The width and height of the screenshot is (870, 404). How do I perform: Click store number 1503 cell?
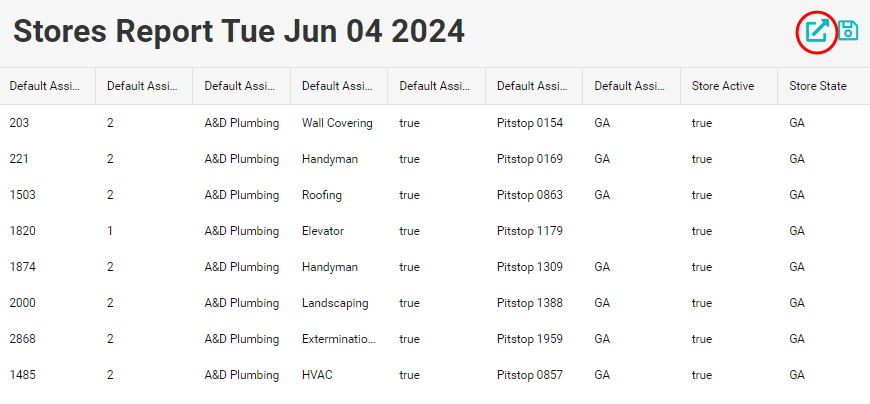23,195
